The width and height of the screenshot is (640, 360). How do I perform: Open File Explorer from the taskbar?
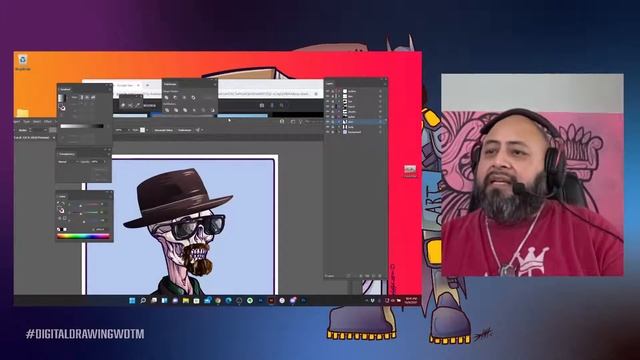pos(186,301)
